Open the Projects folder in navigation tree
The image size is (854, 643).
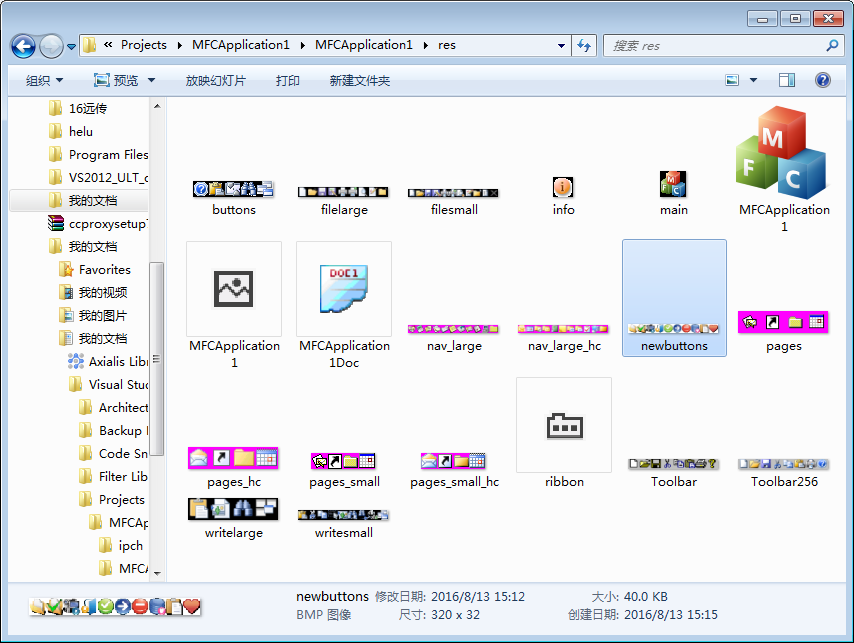point(121,499)
